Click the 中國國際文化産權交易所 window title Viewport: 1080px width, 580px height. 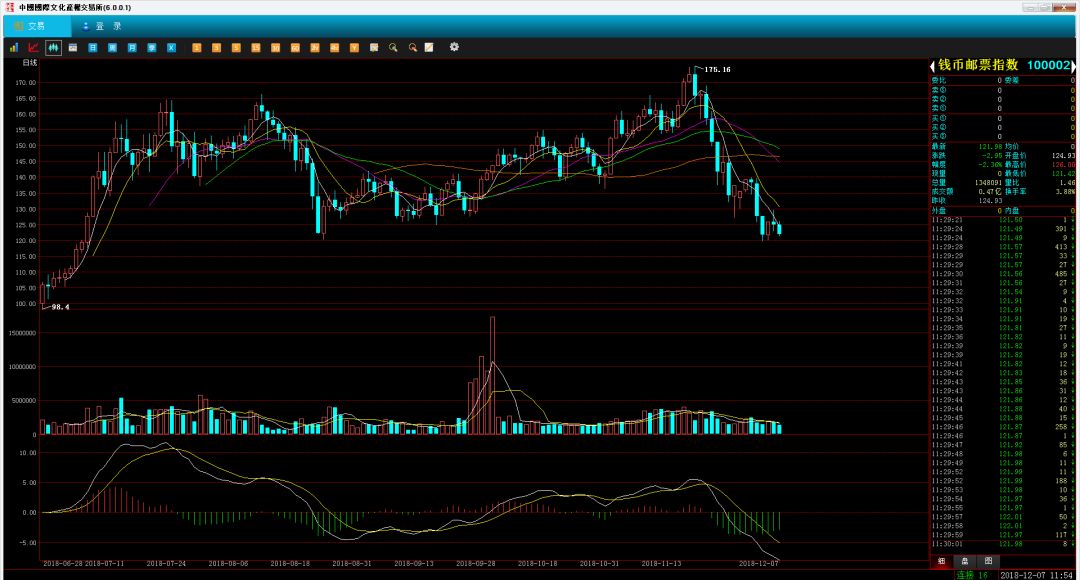point(75,8)
